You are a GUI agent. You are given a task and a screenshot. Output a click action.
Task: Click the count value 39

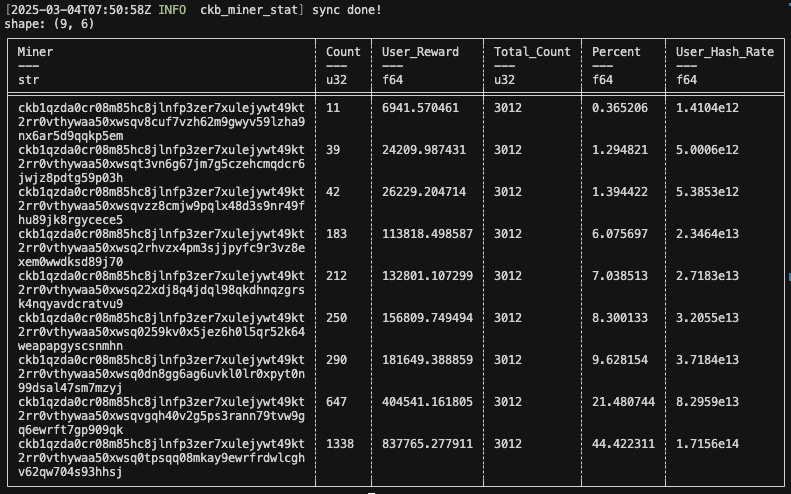(x=333, y=149)
